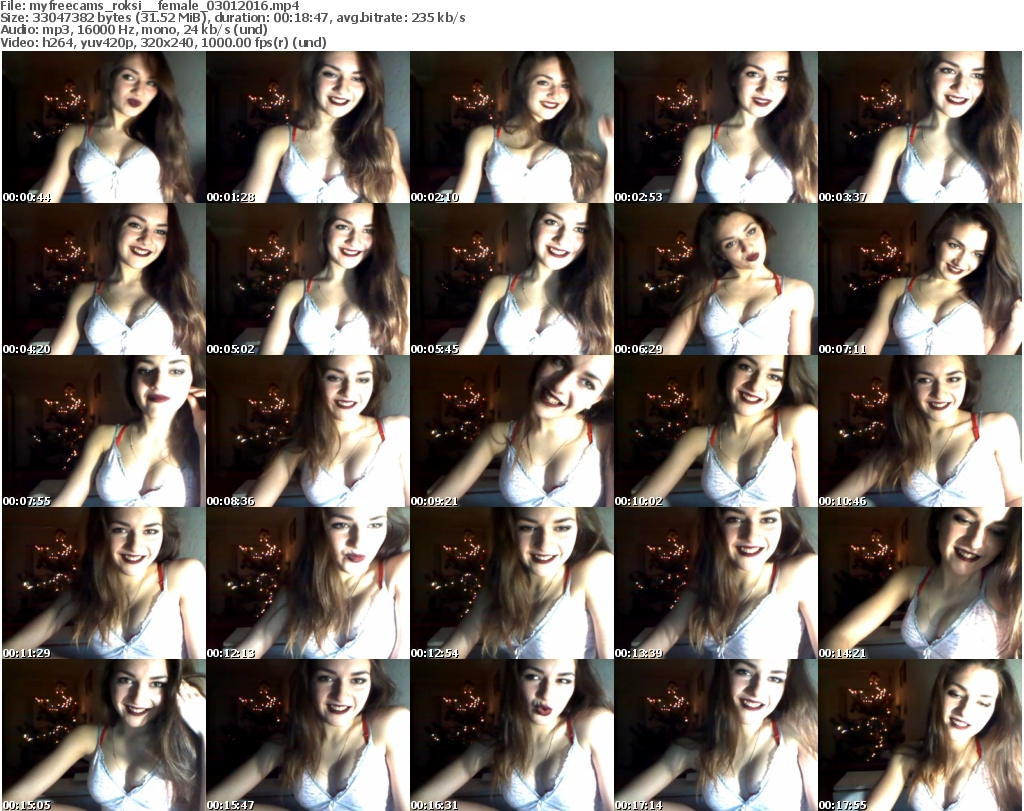Pick the thumbnail marked 00:05:45
The height and width of the screenshot is (811, 1024).
click(x=512, y=279)
